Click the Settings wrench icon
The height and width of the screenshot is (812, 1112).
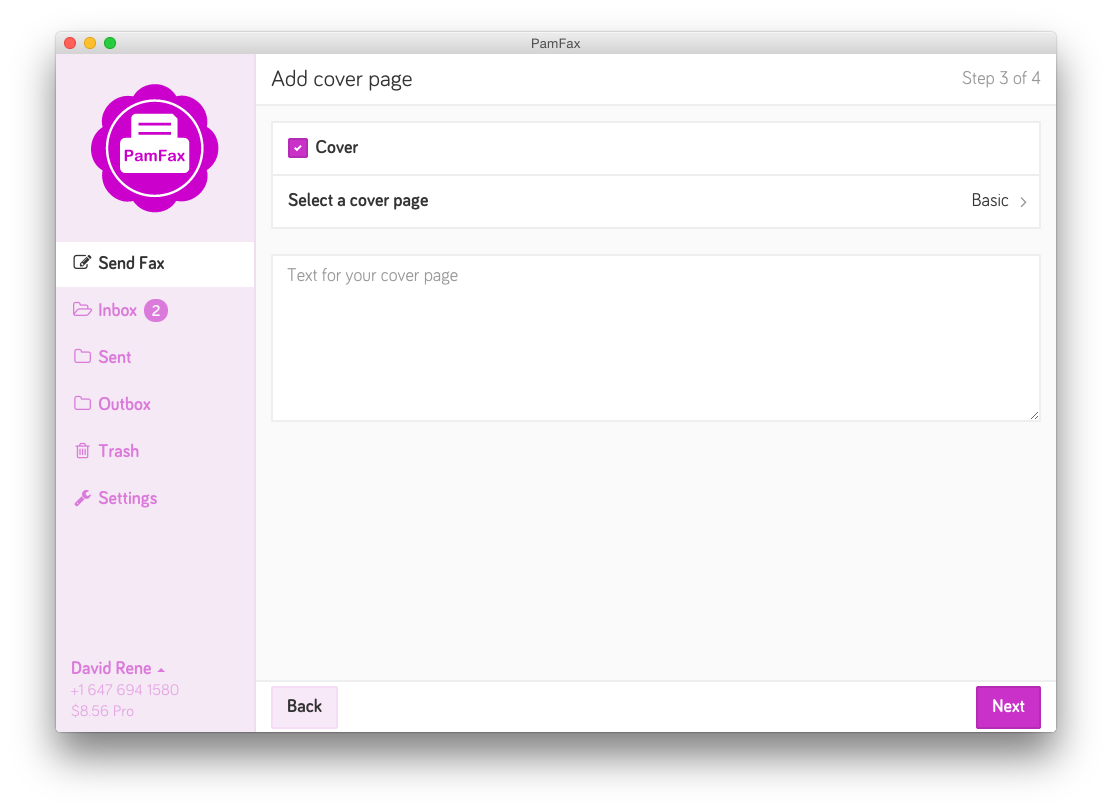pos(82,498)
